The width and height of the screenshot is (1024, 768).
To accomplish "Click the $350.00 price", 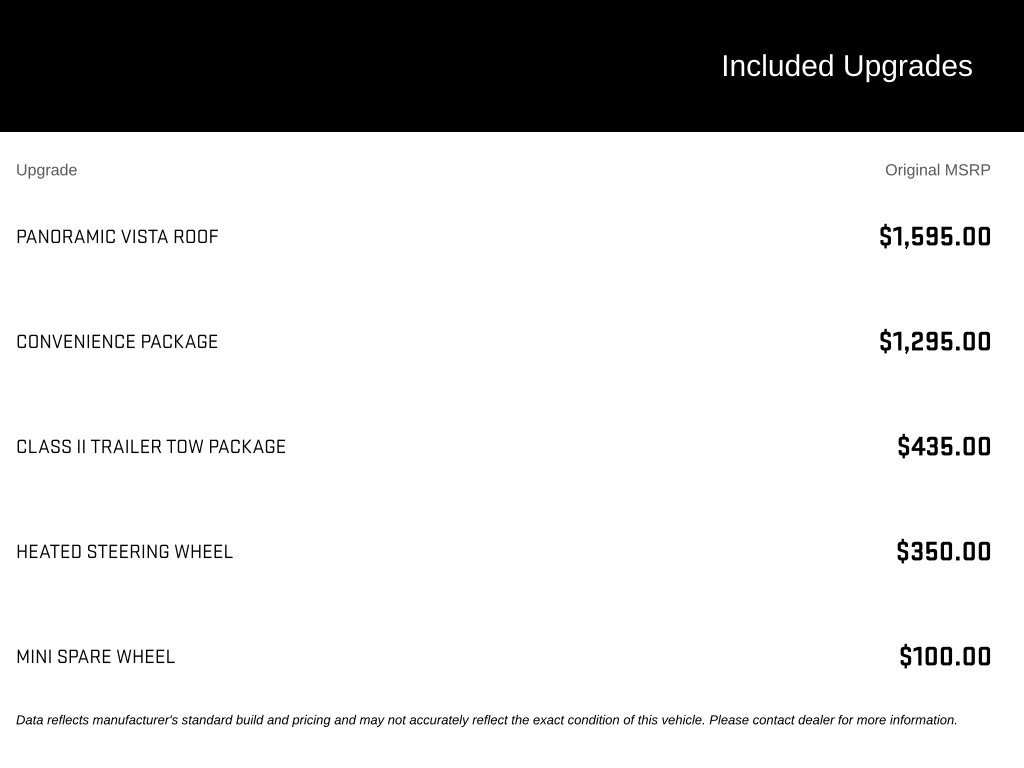I will pos(944,552).
